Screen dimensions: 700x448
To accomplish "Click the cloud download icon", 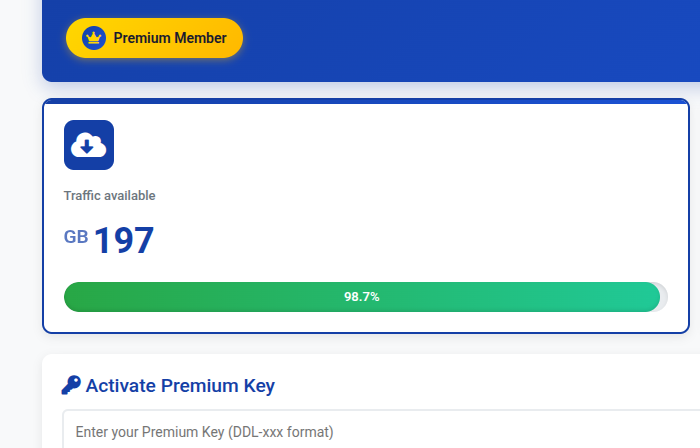I will 89,145.
